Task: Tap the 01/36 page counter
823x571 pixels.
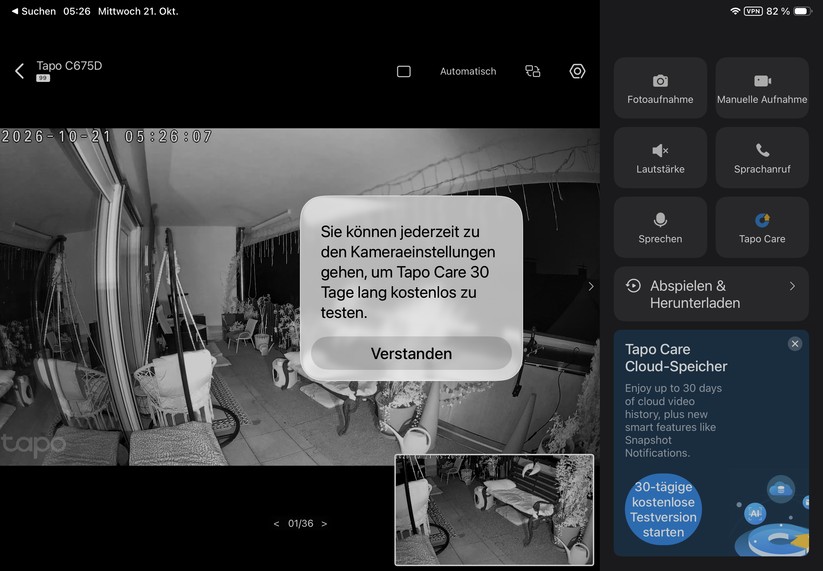Action: click(300, 523)
